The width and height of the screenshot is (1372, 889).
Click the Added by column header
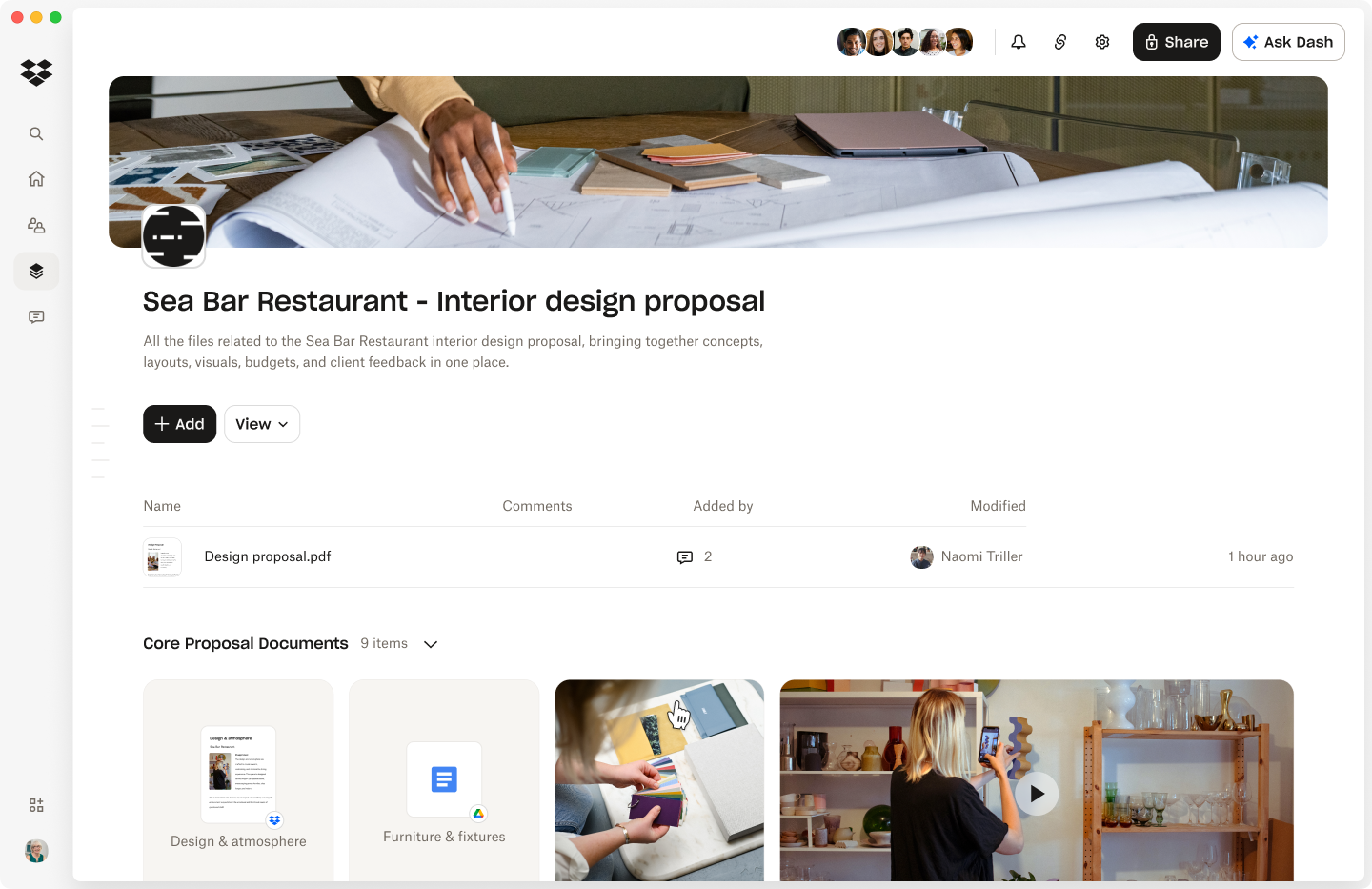coord(723,506)
